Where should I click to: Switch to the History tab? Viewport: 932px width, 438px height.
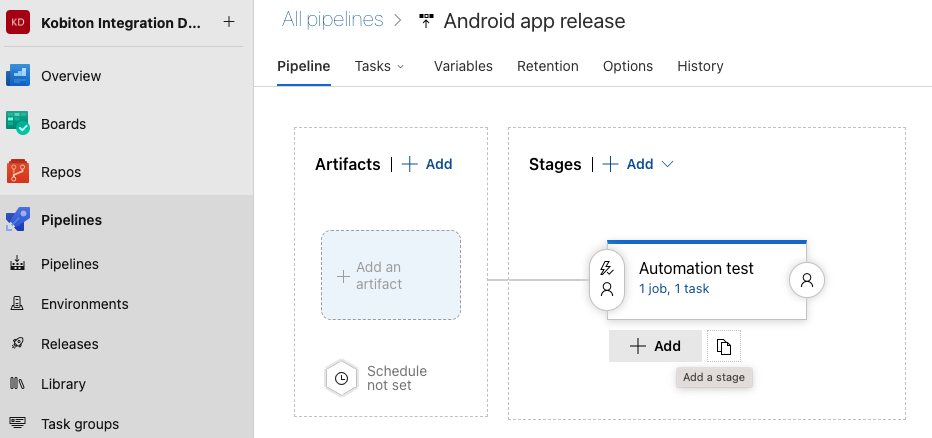[x=700, y=66]
